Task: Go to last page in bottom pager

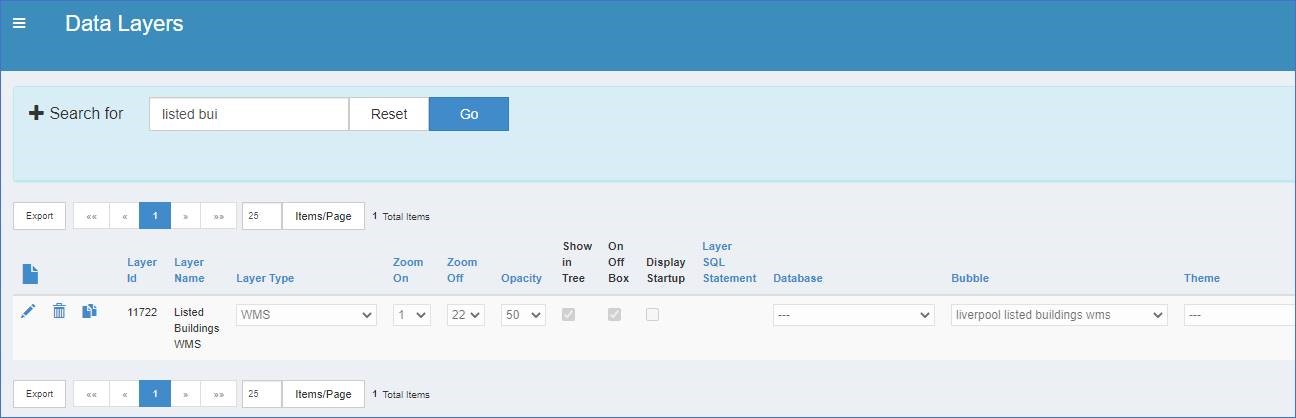Action: (x=219, y=394)
